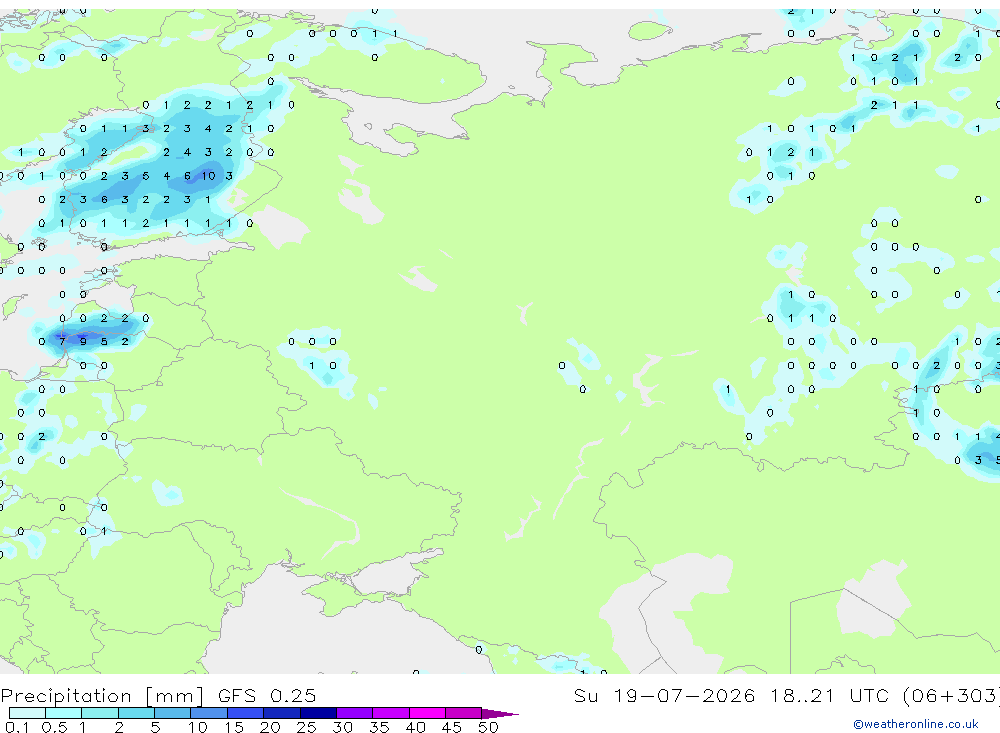The width and height of the screenshot is (1000, 733).
Task: Click the legend label '50'
Action: click(488, 727)
